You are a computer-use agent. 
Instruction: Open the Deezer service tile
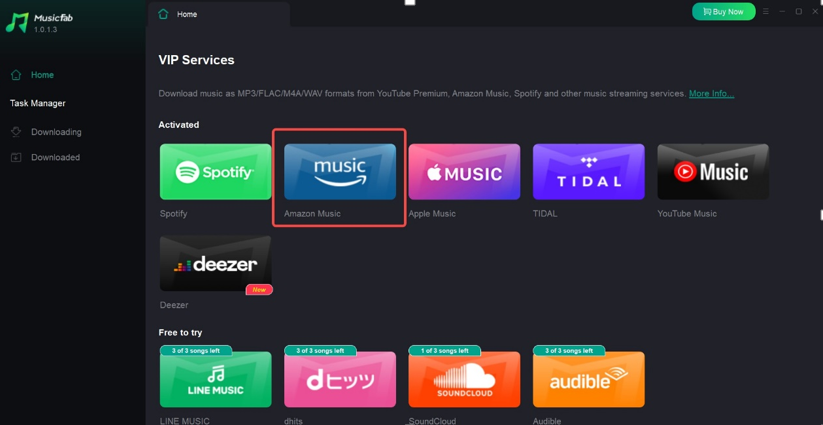pyautogui.click(x=216, y=263)
